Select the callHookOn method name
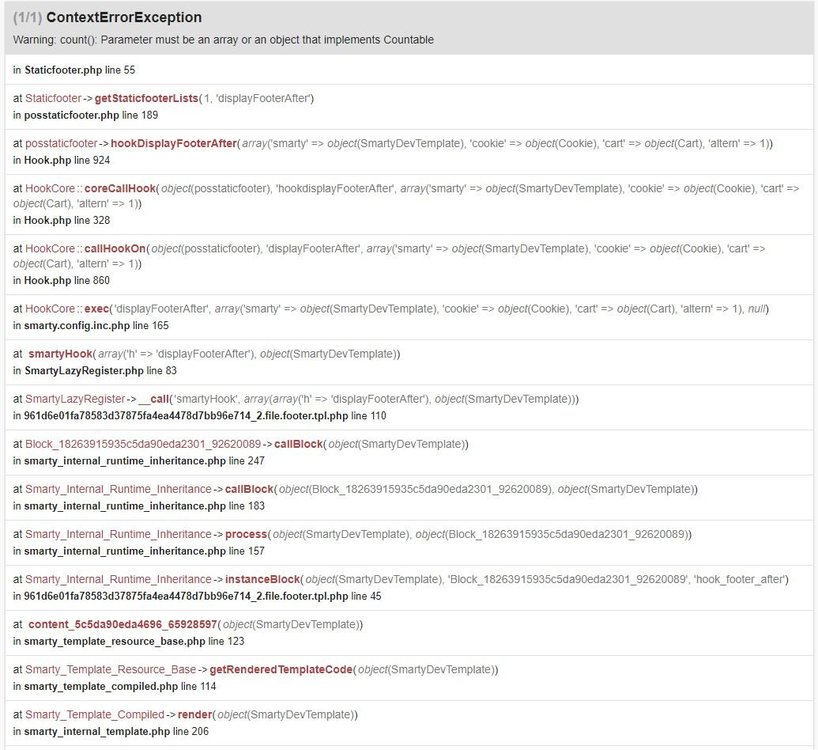Screen dimensions: 818x750 point(115,248)
